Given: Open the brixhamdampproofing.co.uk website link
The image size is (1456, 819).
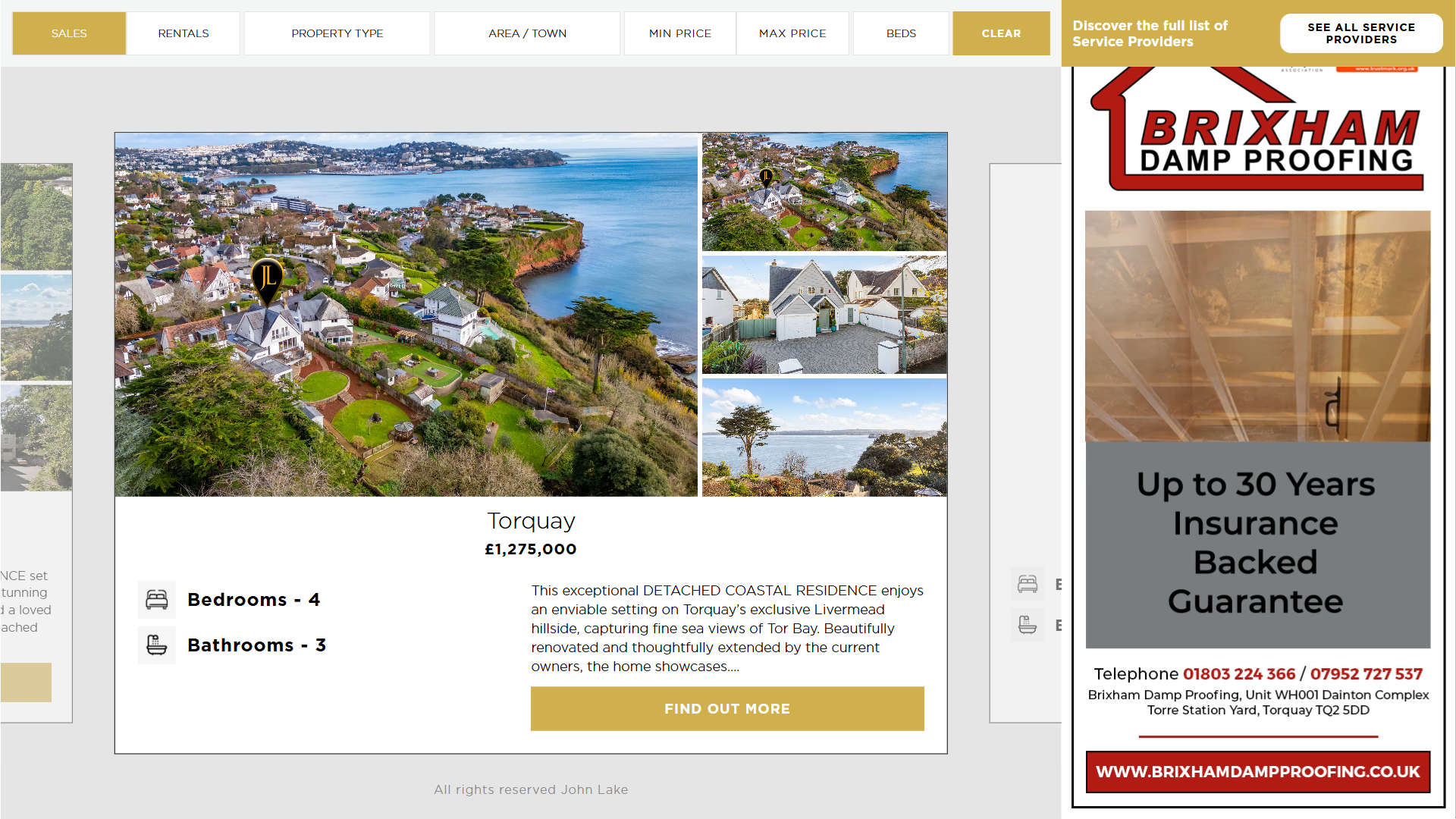Looking at the screenshot, I should (1258, 772).
